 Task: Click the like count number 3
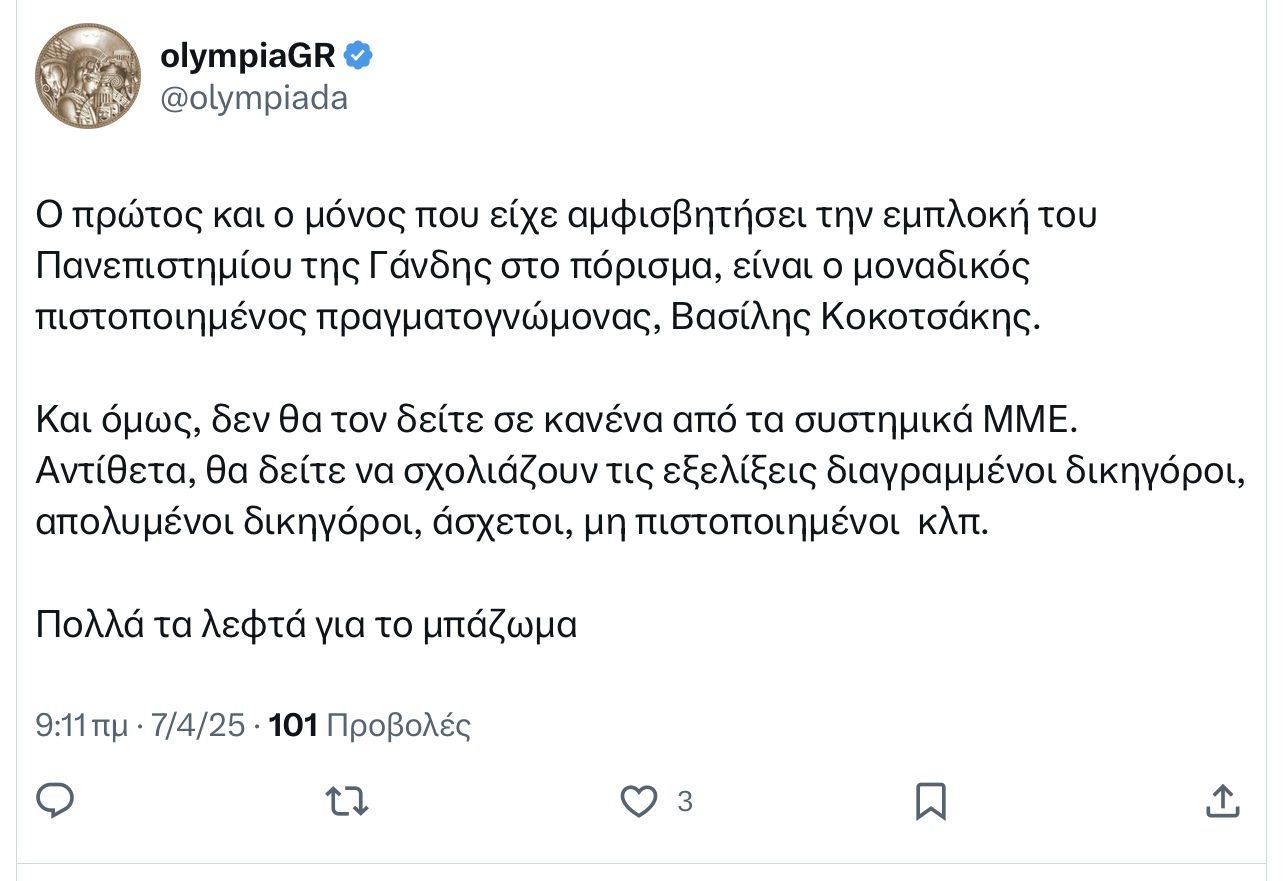point(685,801)
